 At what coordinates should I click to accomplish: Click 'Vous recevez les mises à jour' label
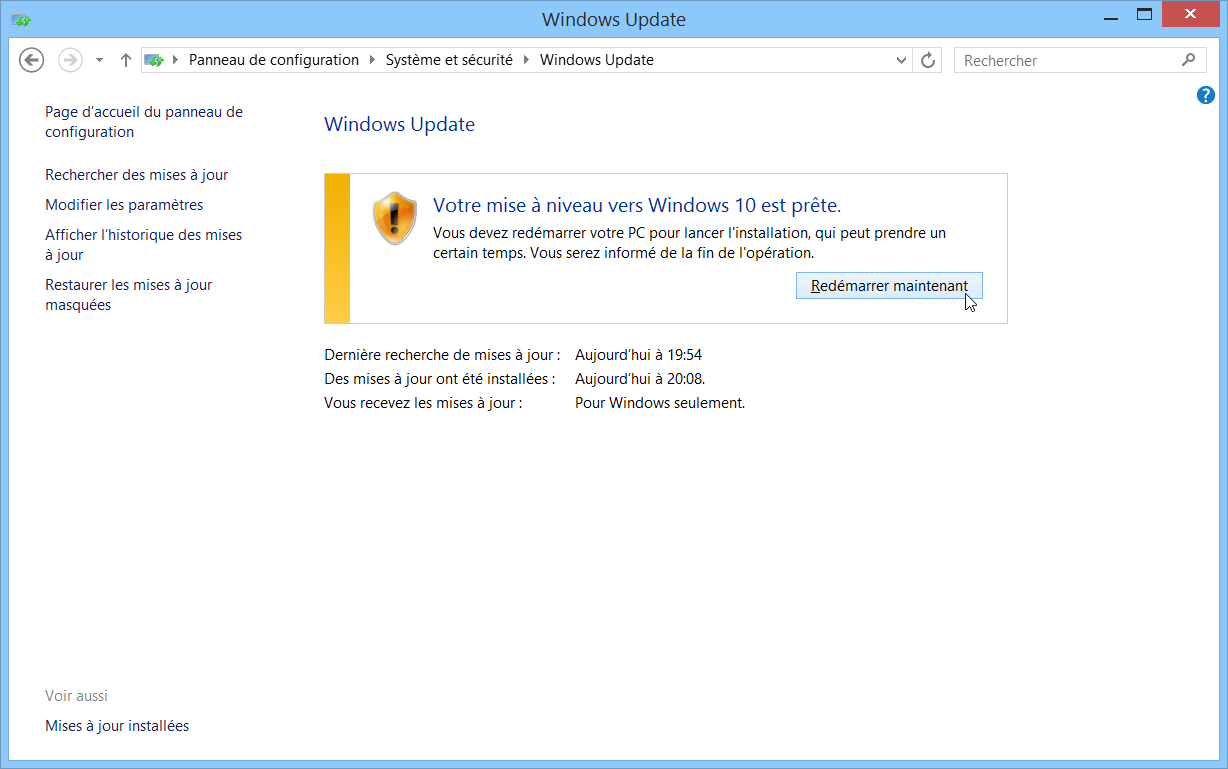pyautogui.click(x=424, y=403)
